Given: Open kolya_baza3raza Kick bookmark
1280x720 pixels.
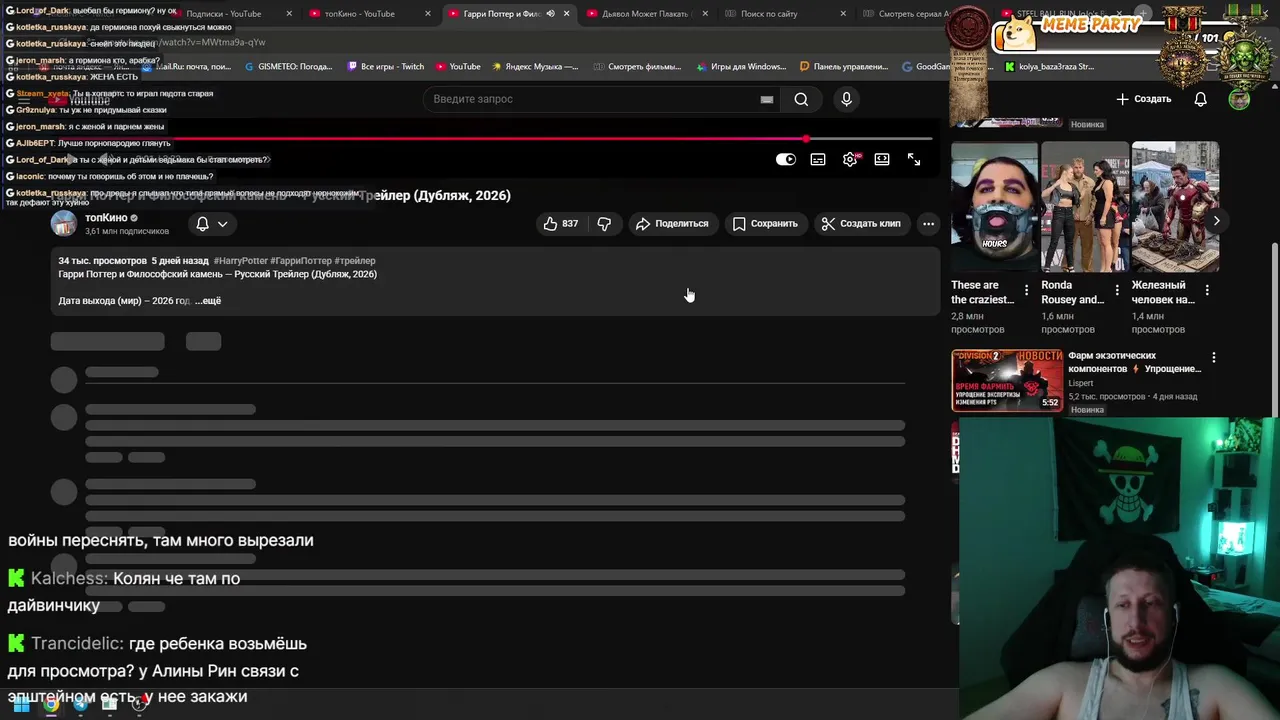Looking at the screenshot, I should pos(1050,67).
